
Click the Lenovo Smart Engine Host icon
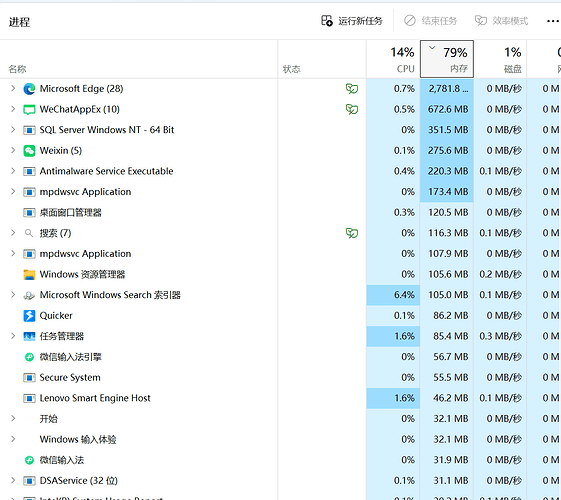29,398
